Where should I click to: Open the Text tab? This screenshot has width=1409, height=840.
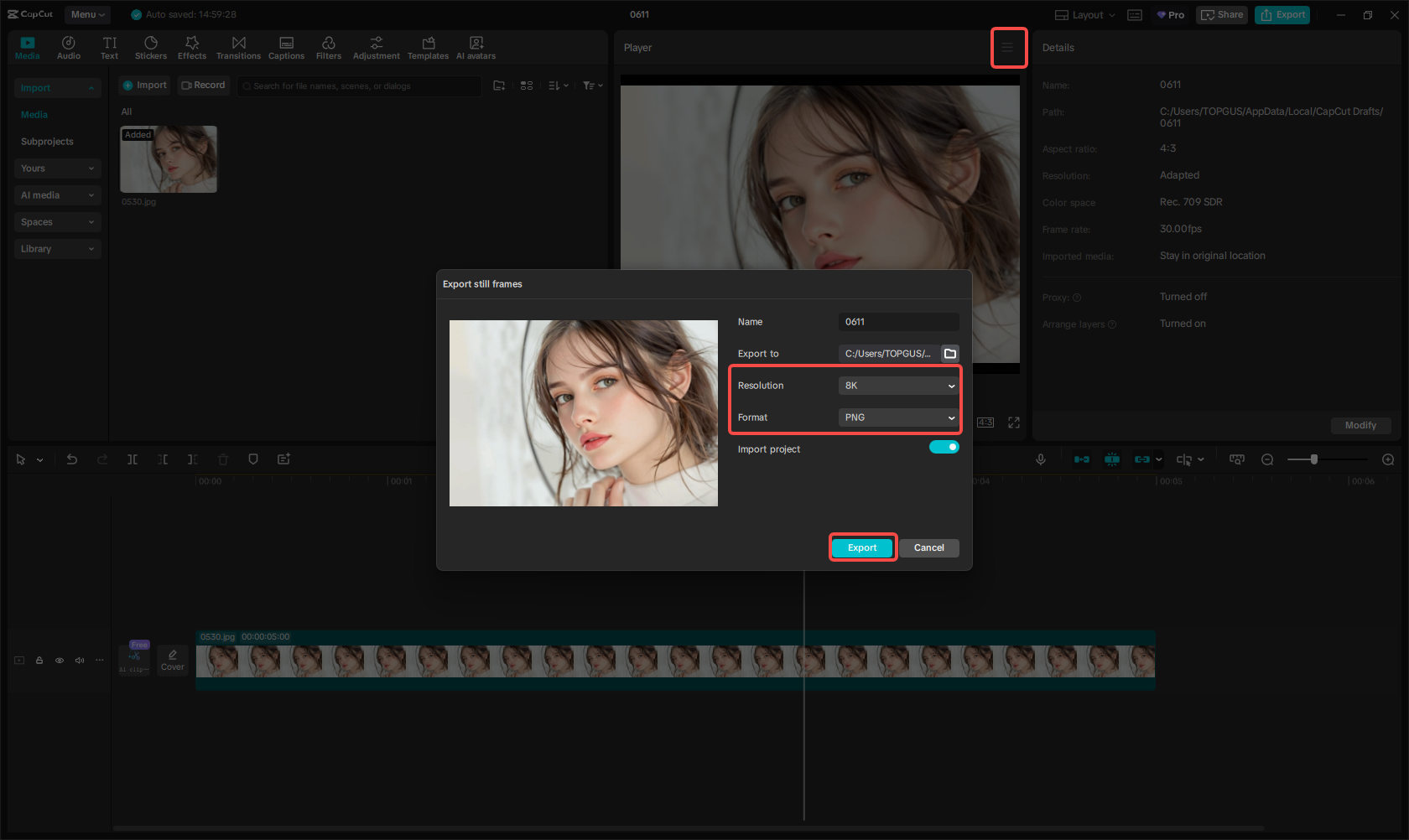[109, 48]
